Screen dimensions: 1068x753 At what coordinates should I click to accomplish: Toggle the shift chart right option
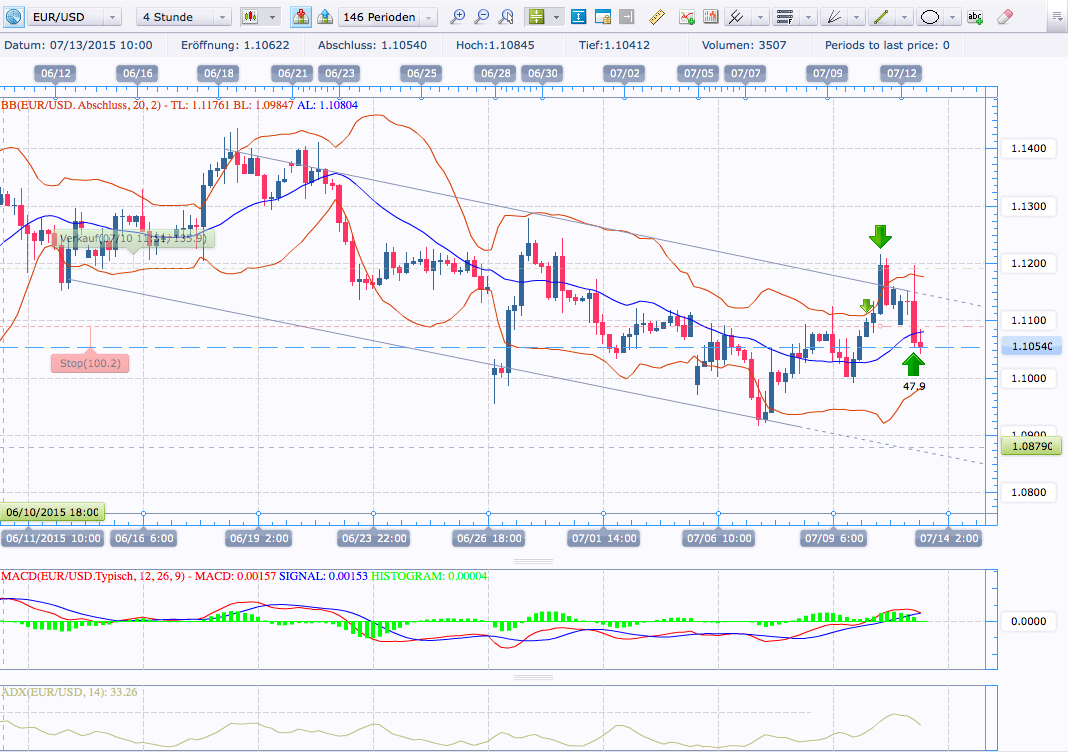[627, 17]
